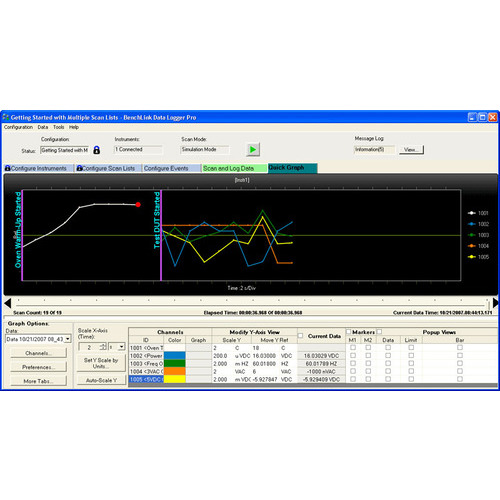This screenshot has height=500, width=500.
Task: Click the 60.01789 HZ current data cell
Action: point(321,363)
